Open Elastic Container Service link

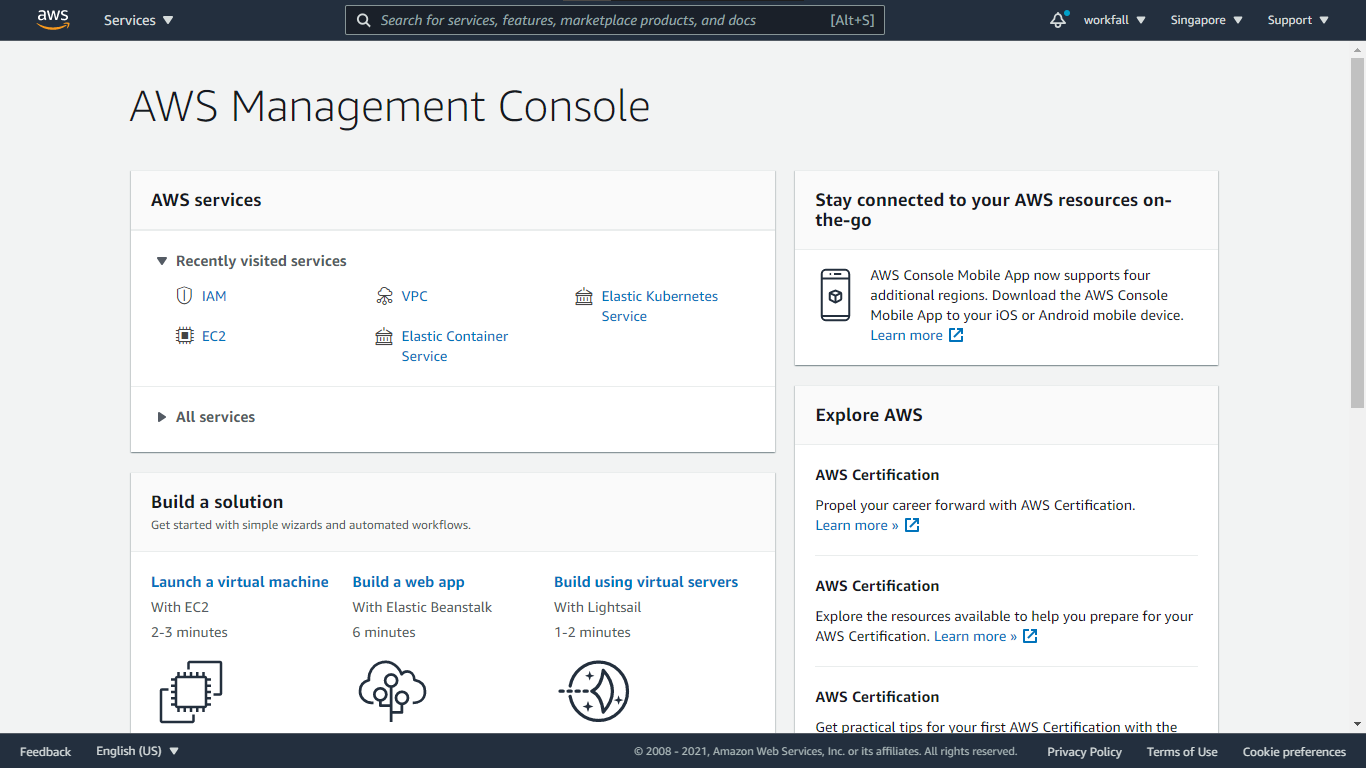click(455, 346)
